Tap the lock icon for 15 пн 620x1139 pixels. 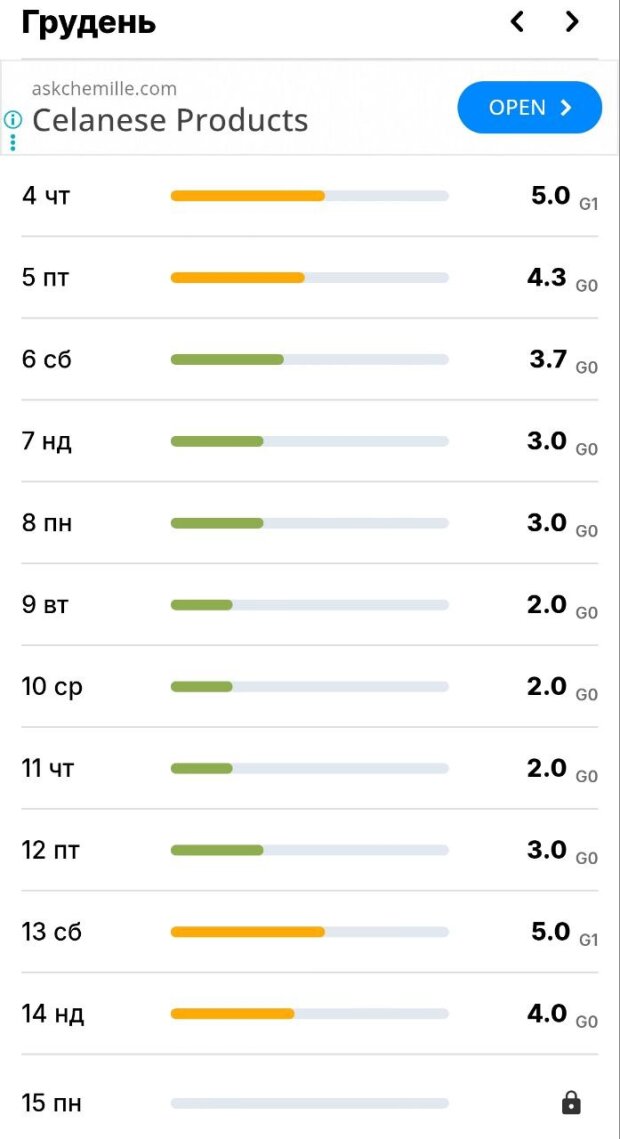coord(571,1103)
